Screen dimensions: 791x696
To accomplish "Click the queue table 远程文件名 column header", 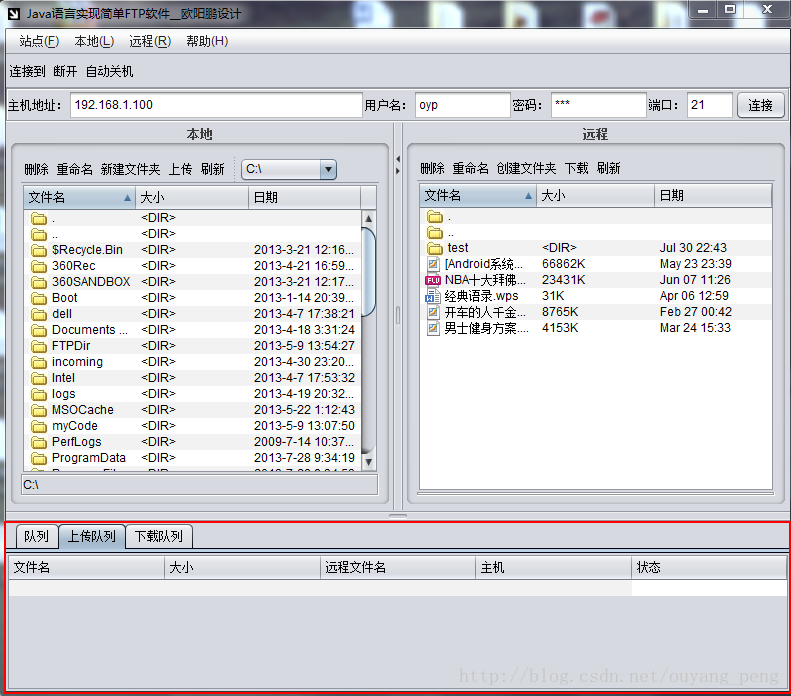I will (x=398, y=567).
